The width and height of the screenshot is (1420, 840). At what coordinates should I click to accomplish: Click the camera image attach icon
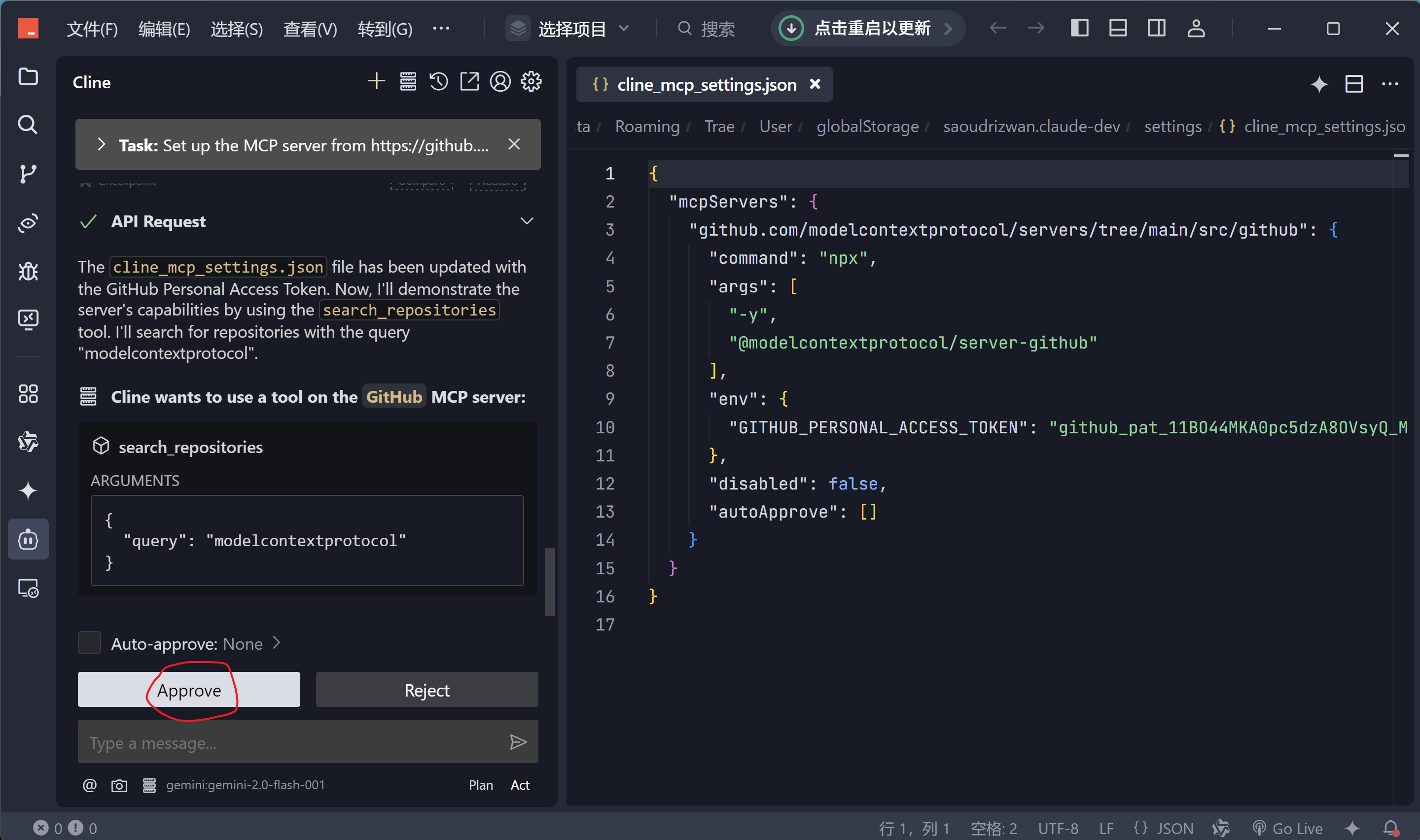[119, 785]
